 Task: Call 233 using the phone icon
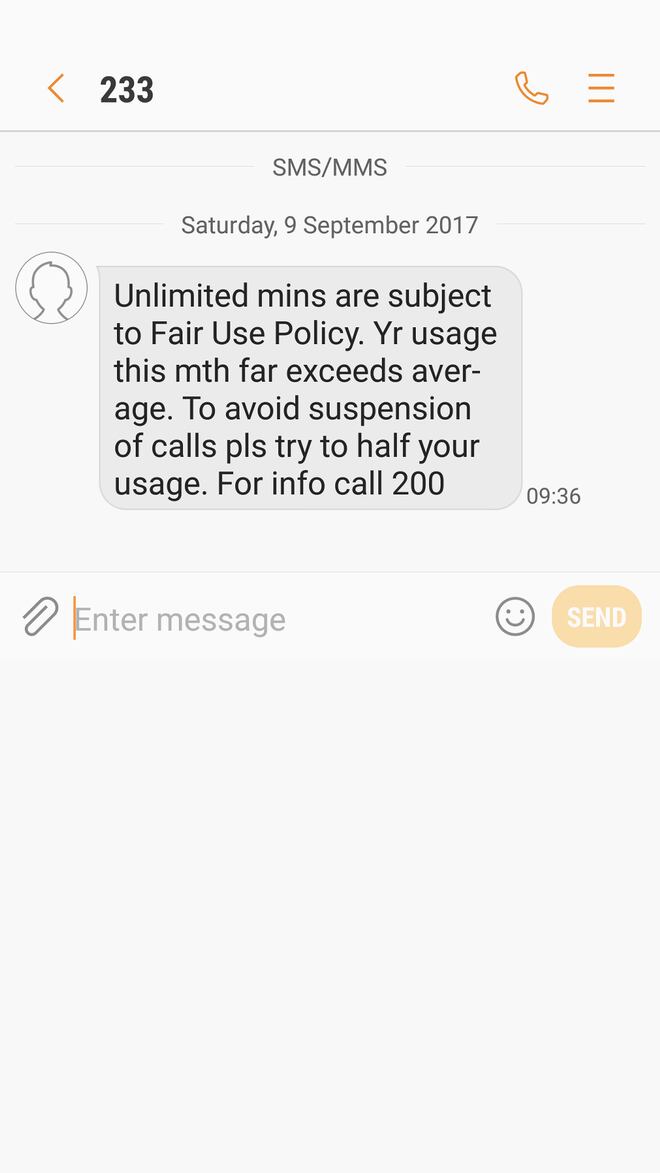[x=531, y=88]
